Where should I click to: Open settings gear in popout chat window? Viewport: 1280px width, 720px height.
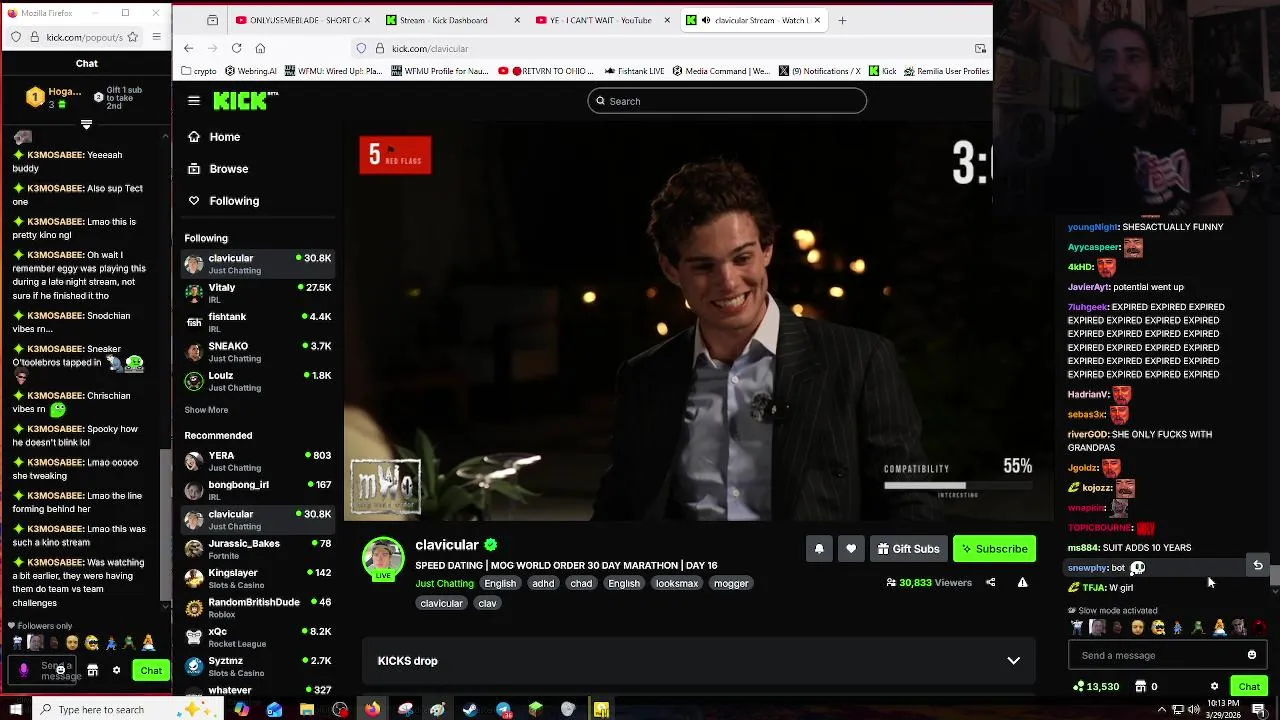(x=116, y=671)
